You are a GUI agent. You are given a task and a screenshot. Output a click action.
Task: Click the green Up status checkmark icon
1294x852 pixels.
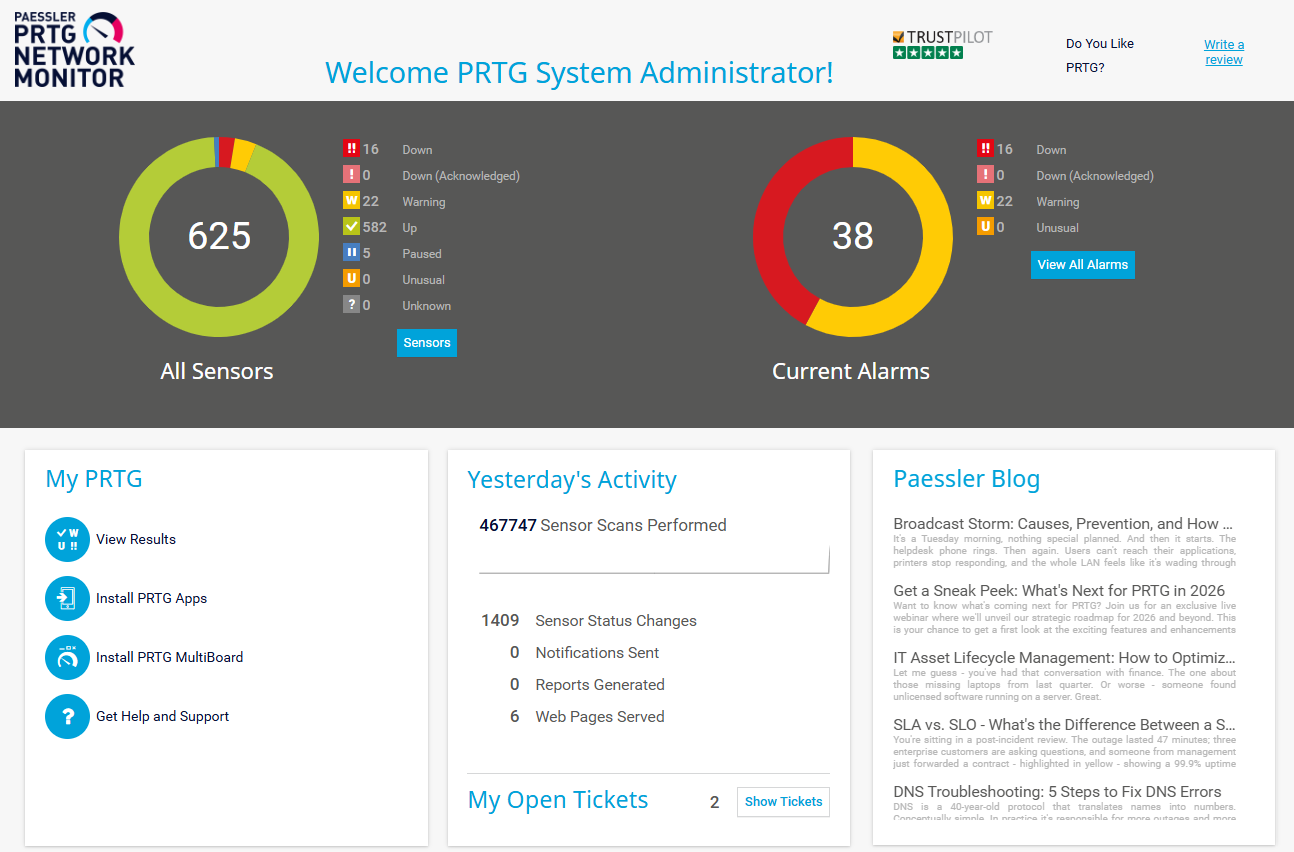coord(351,227)
